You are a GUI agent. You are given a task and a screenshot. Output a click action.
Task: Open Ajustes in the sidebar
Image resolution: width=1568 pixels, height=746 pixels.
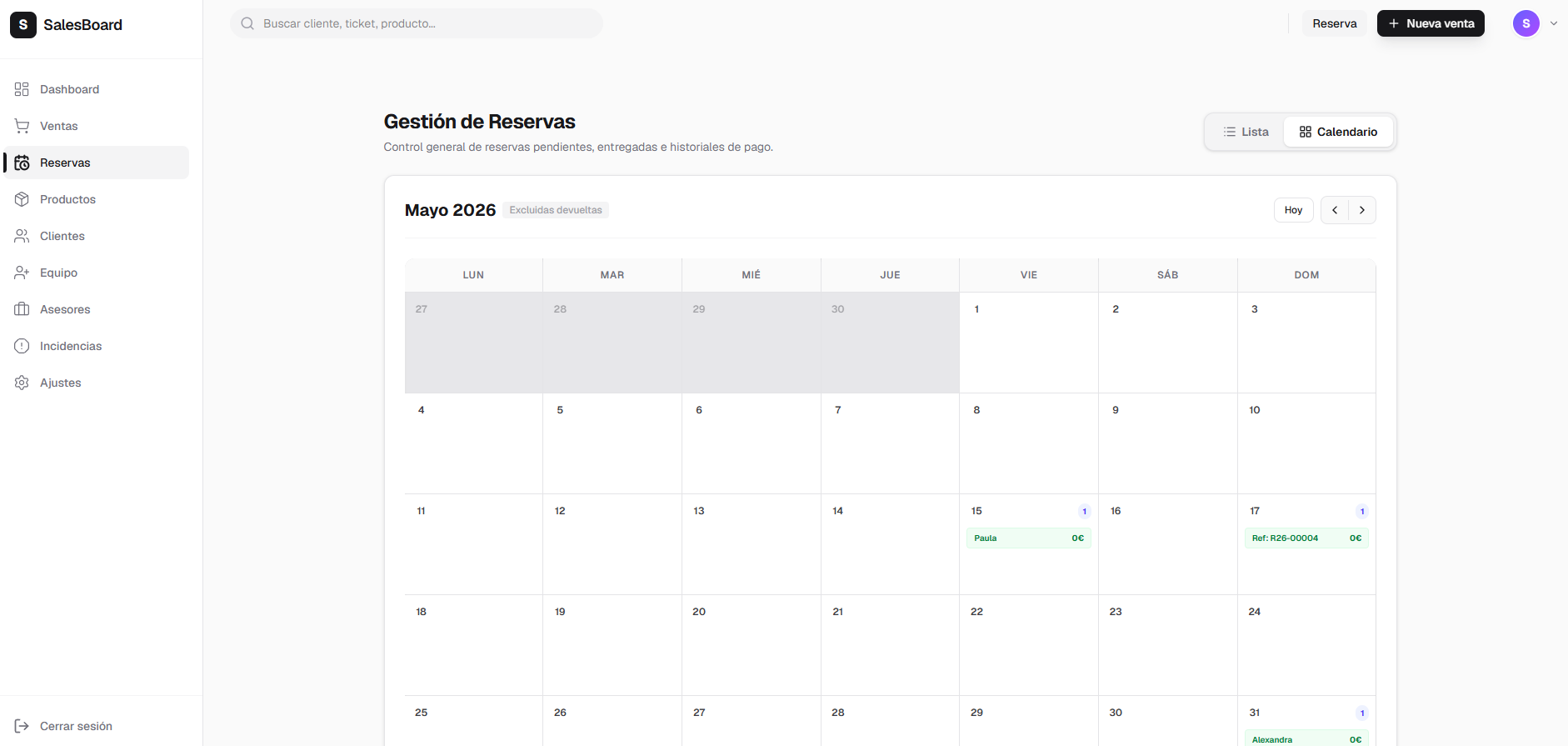[97, 383]
